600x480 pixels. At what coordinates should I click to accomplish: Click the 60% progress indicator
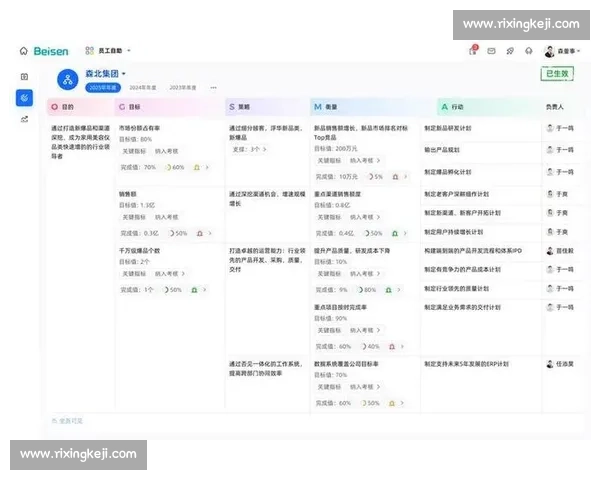175,167
